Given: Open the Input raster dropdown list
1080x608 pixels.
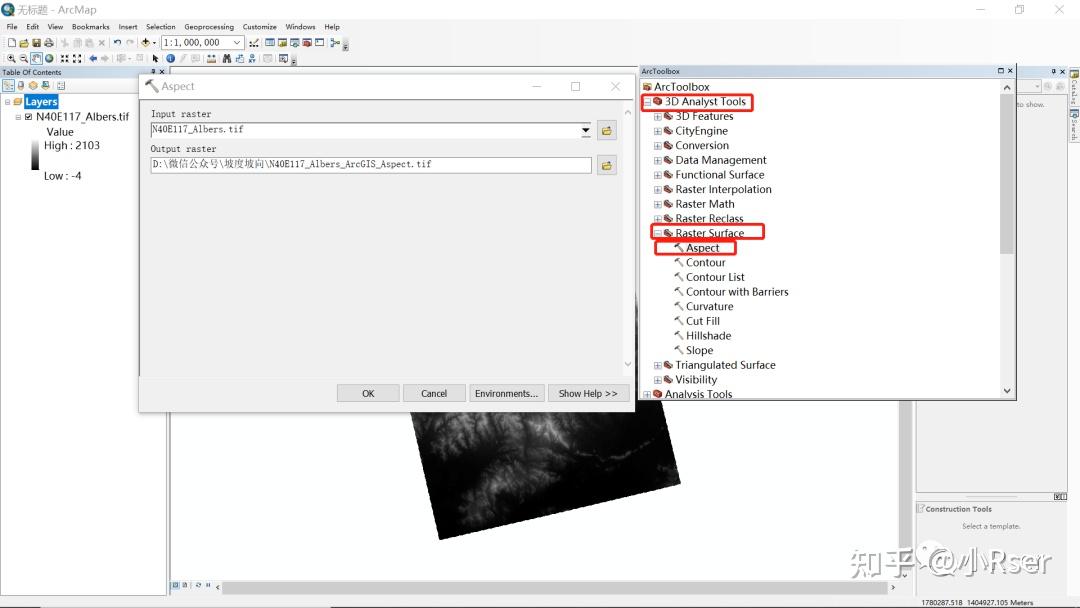Looking at the screenshot, I should pos(585,130).
